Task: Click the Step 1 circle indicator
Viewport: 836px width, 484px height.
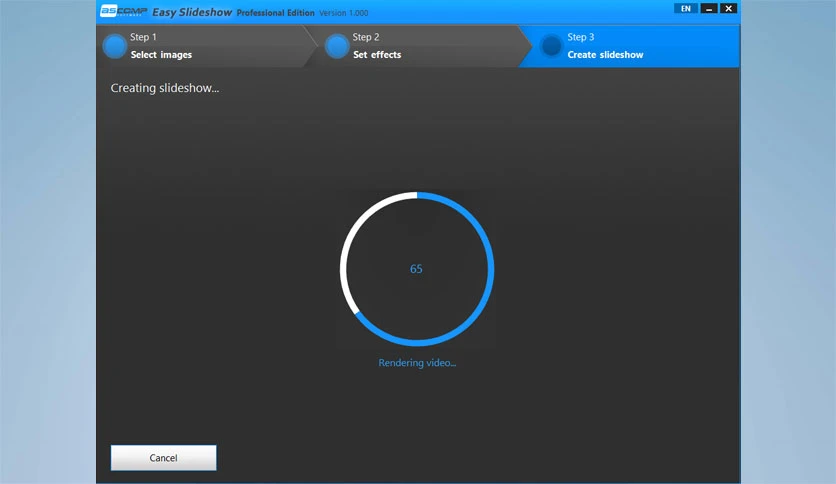Action: (114, 46)
